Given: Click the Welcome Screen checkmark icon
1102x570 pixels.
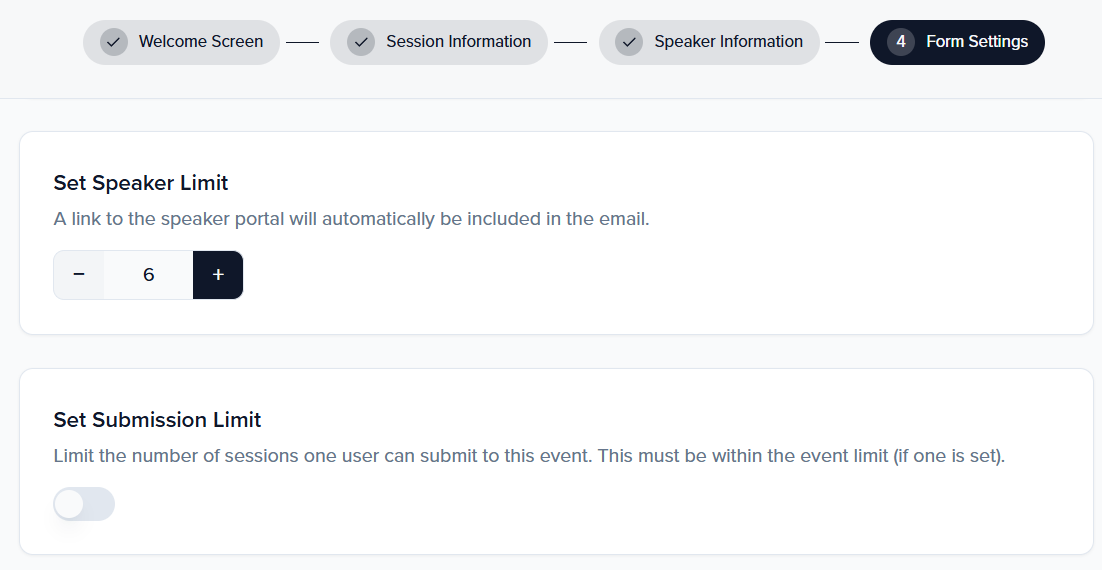Looking at the screenshot, I should (x=114, y=42).
